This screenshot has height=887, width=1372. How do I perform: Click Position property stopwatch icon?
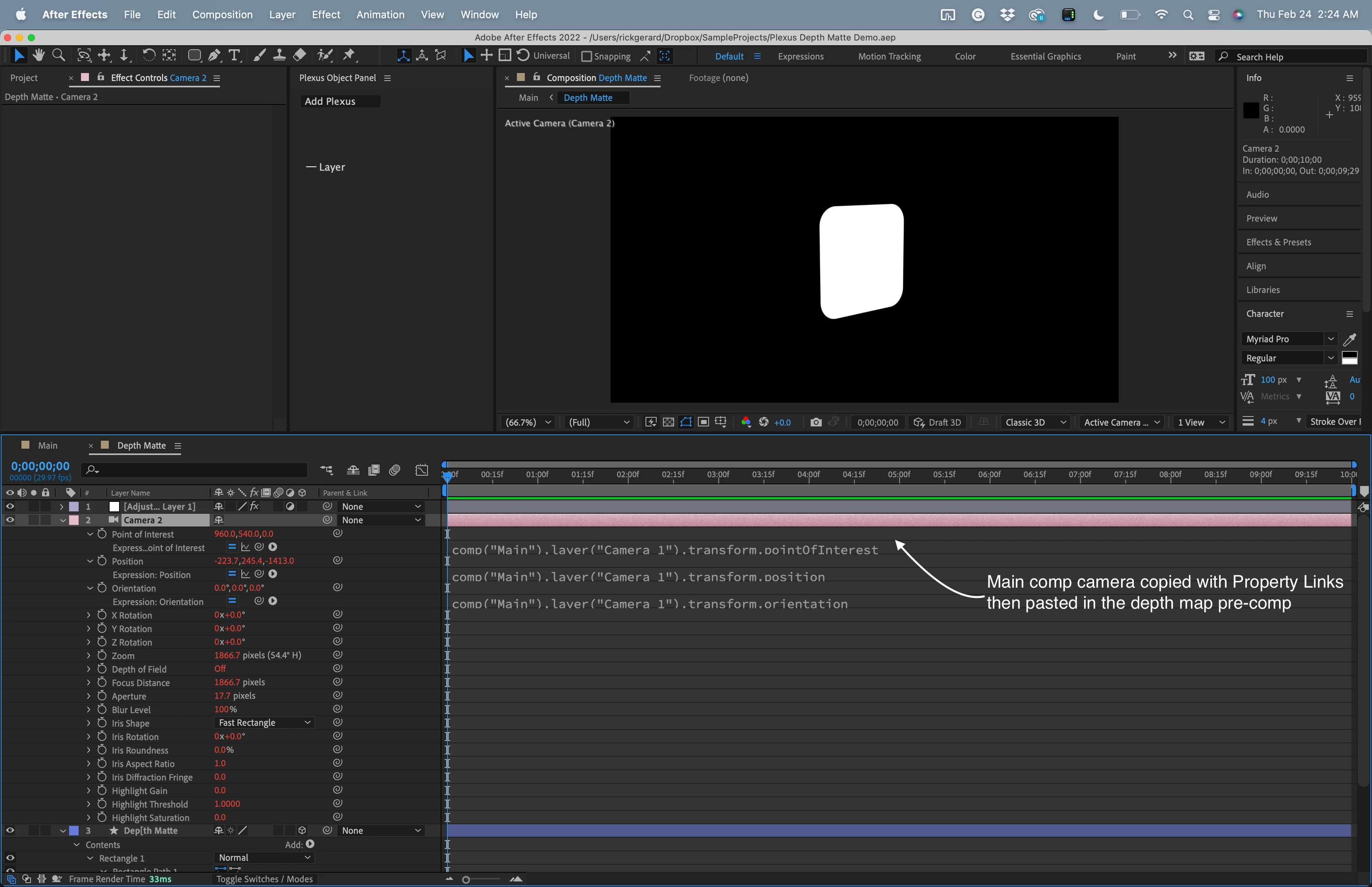(x=102, y=560)
